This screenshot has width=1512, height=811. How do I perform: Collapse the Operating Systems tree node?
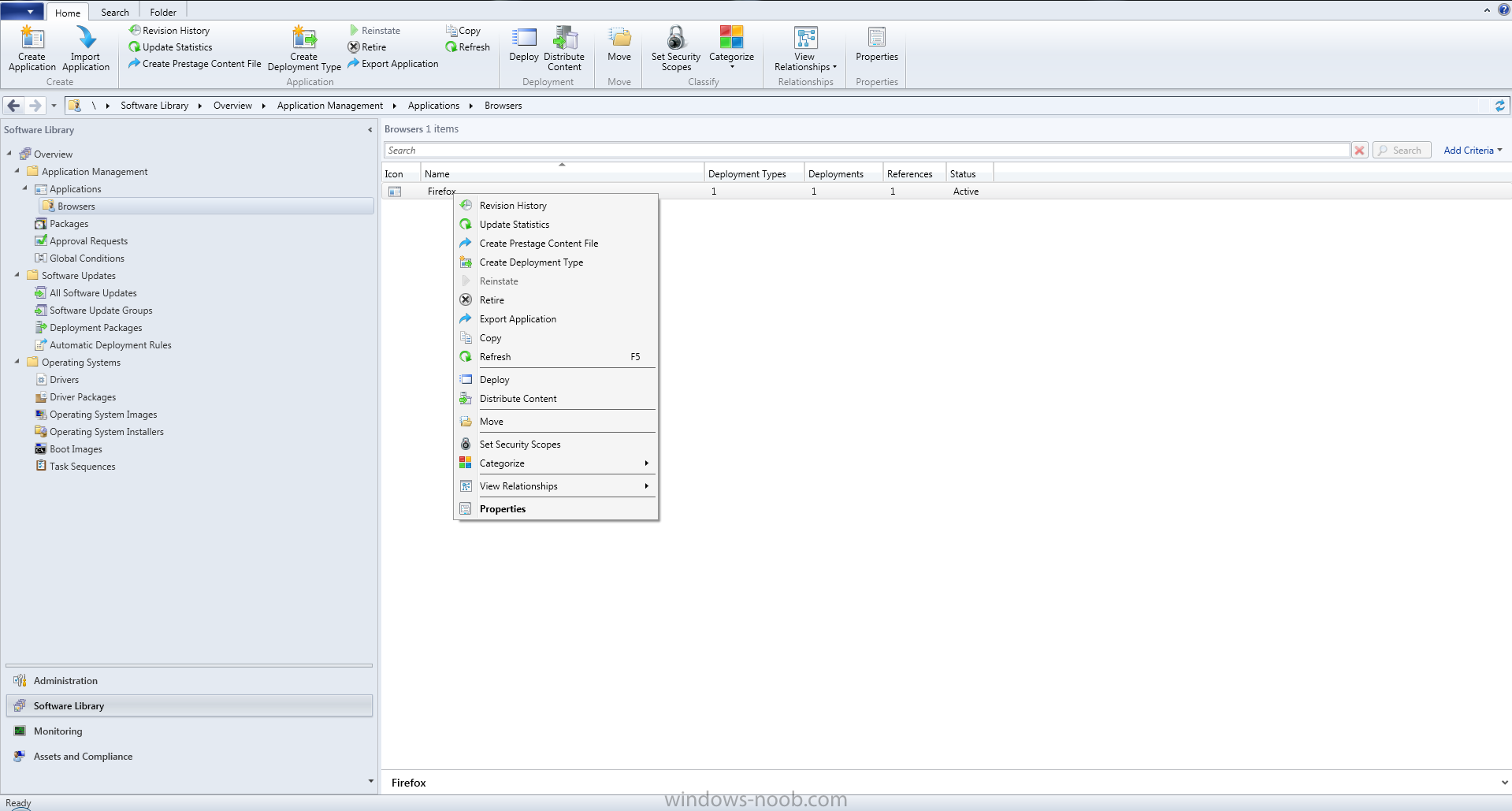(x=17, y=361)
